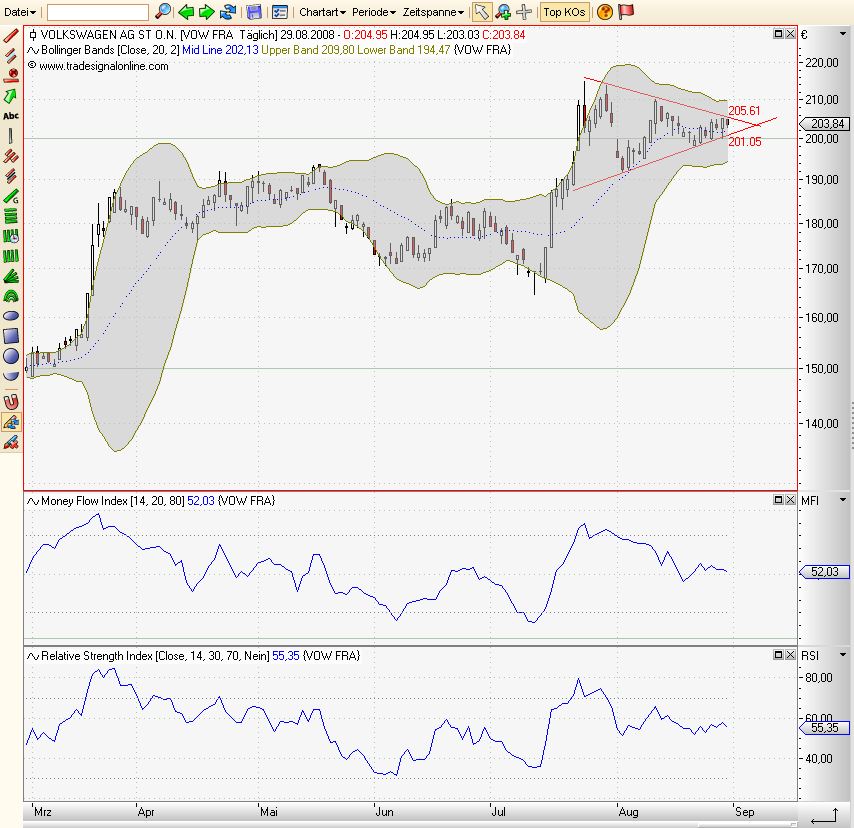Click the www.tradesignalonline.com link text

coord(103,66)
